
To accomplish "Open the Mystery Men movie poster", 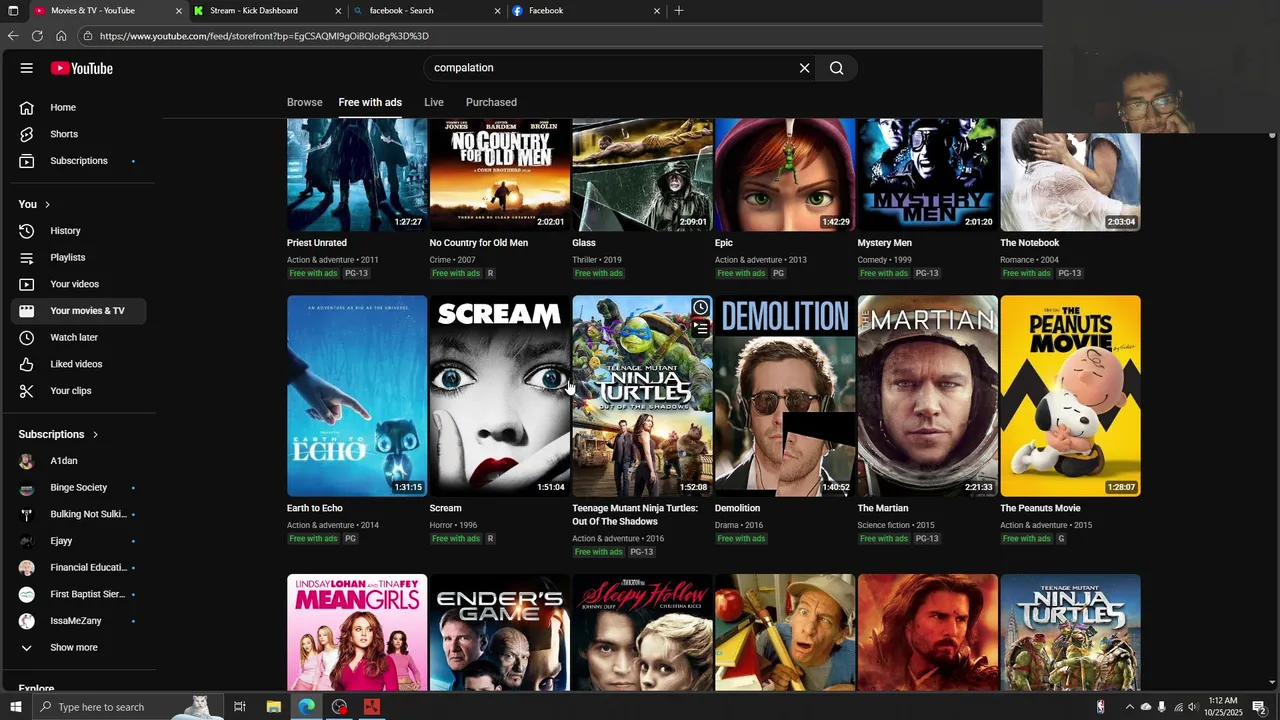I will pyautogui.click(x=927, y=175).
